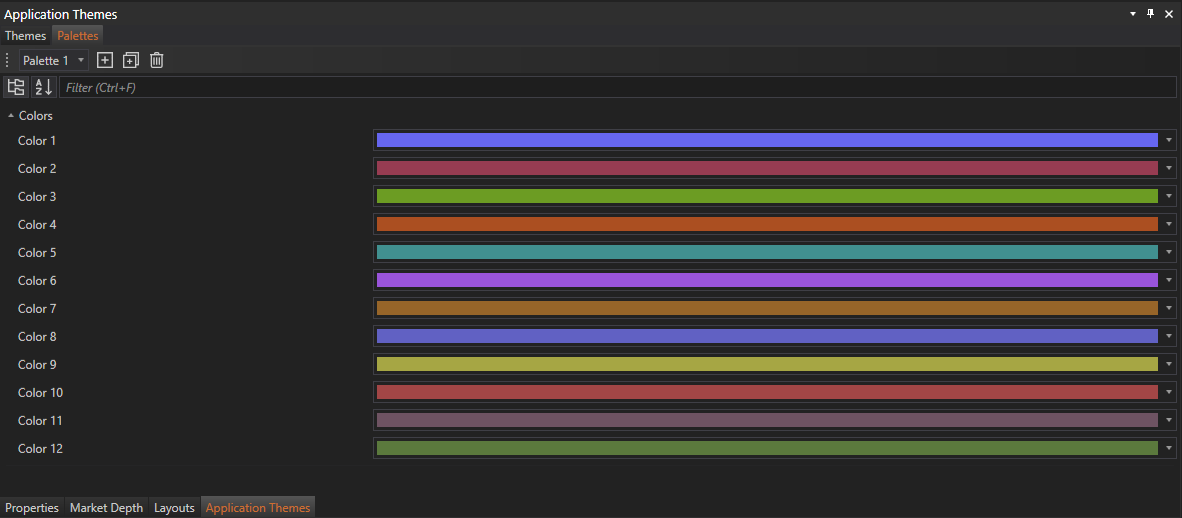
Task: Expand the Color 6 dropdown arrow
Action: pyautogui.click(x=1168, y=280)
